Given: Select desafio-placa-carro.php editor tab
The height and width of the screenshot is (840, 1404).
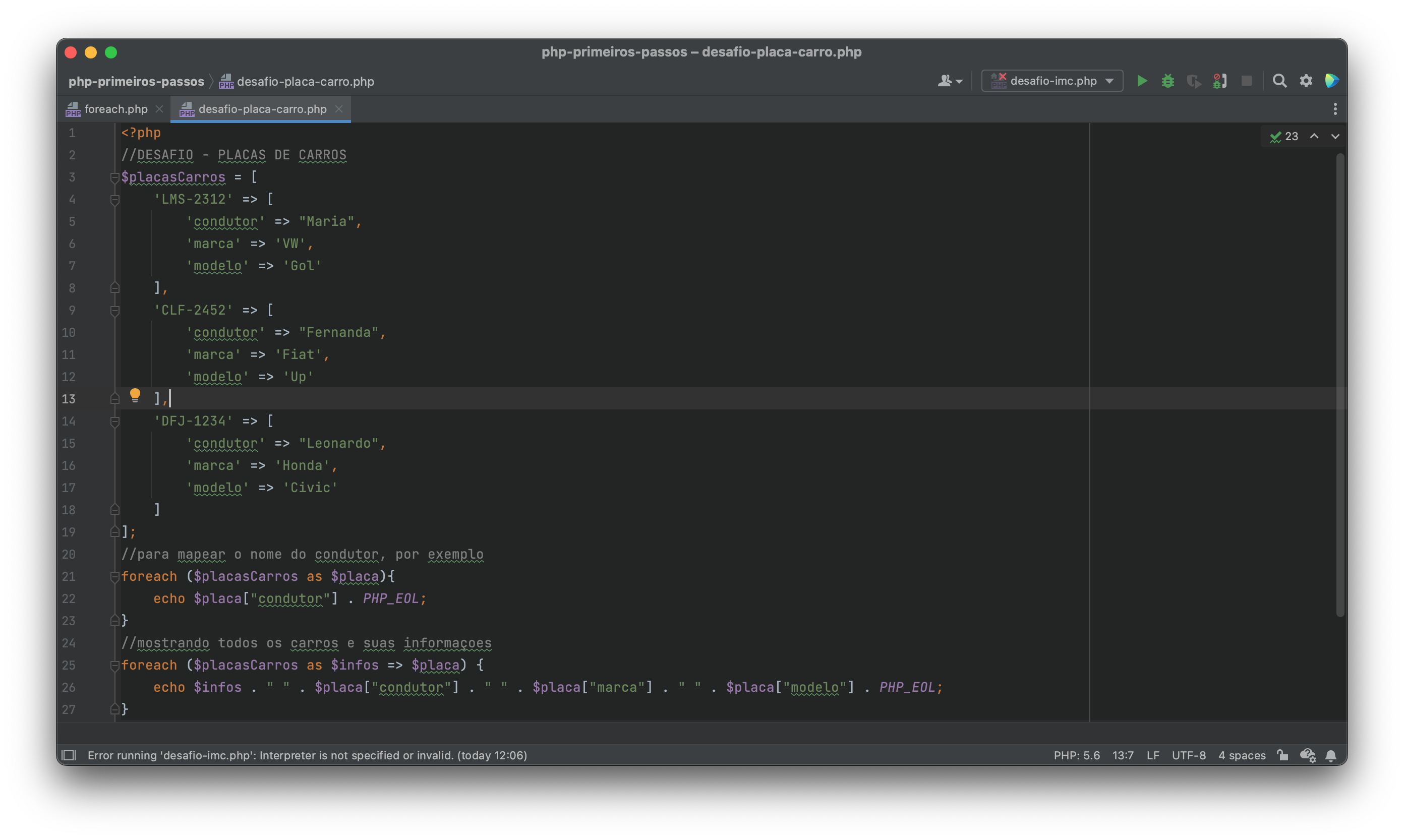Looking at the screenshot, I should (x=261, y=109).
